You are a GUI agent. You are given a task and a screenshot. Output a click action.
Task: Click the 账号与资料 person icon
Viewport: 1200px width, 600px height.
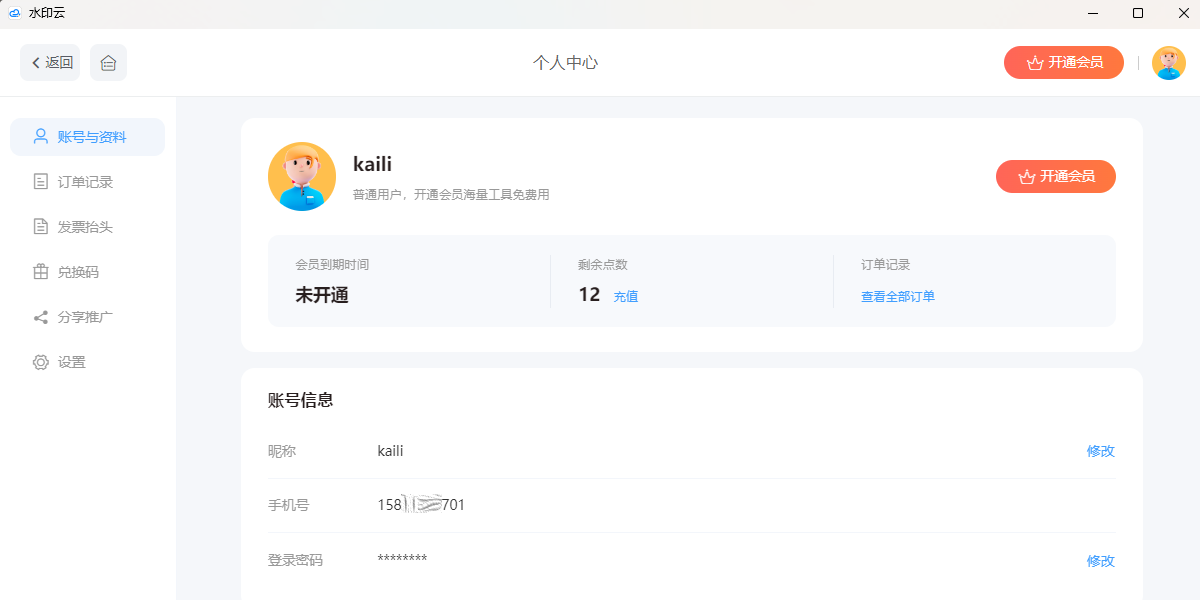(x=41, y=136)
